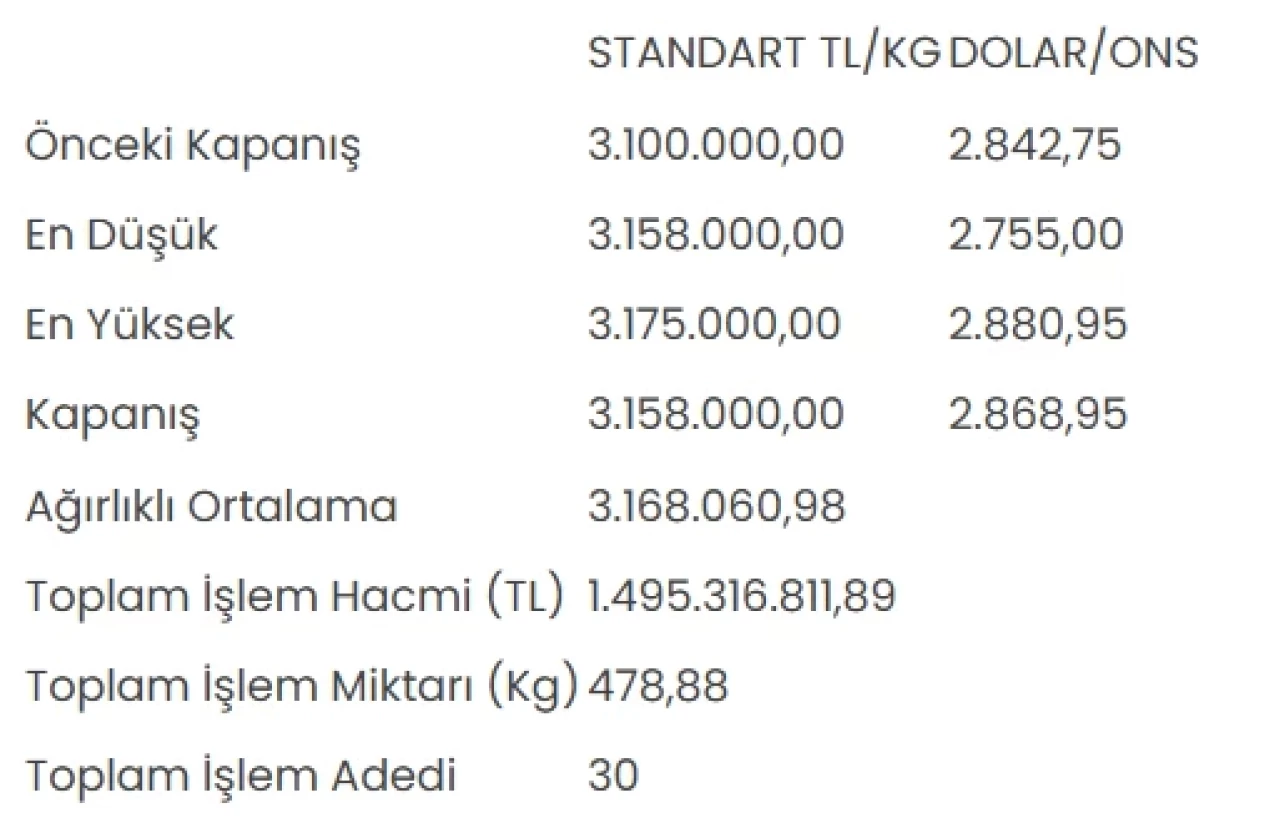1280x823 pixels.
Task: Select the Önceki Kapanış row label
Action: [x=192, y=146]
